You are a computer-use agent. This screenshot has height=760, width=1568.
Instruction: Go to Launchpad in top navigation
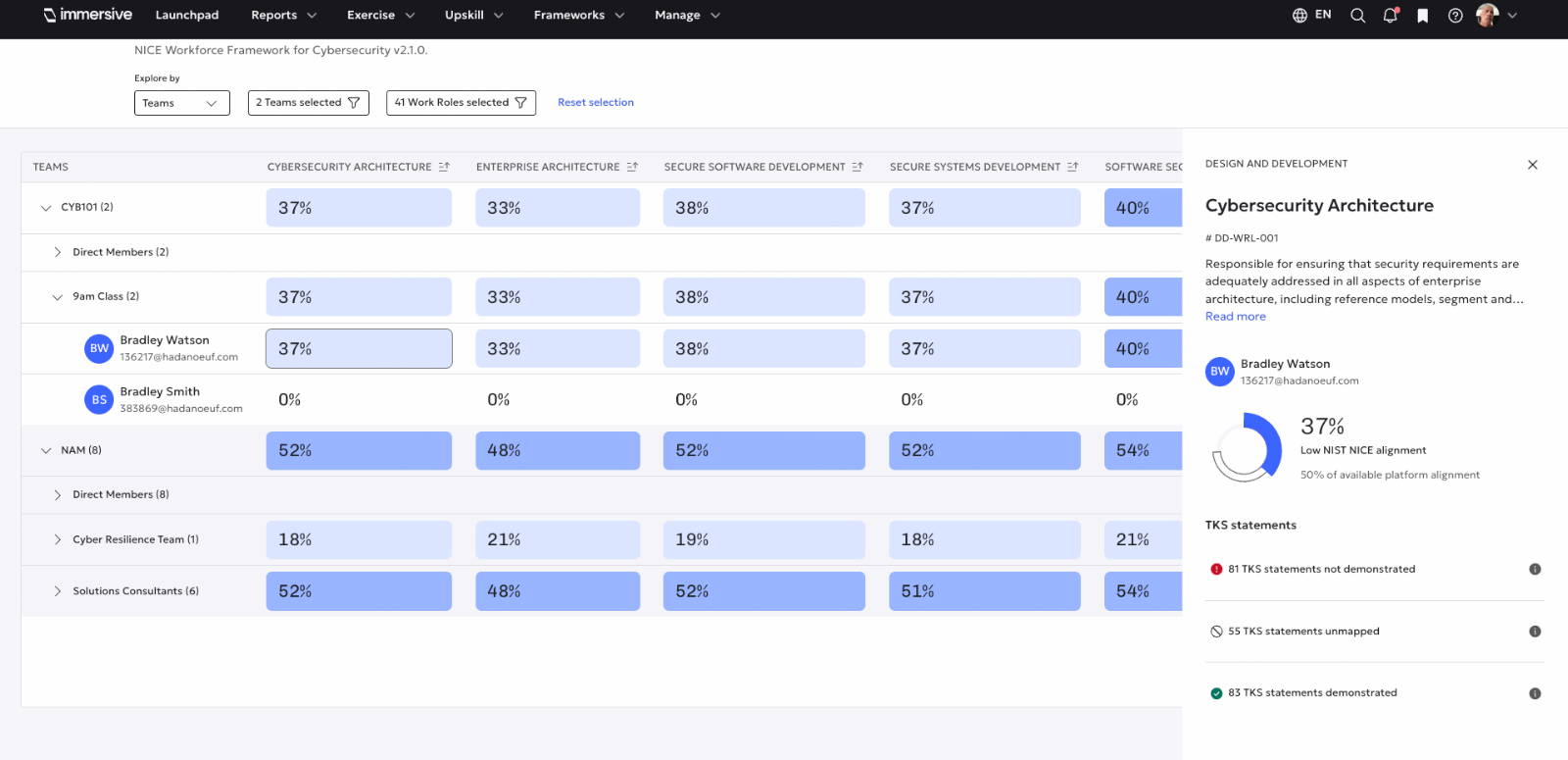pyautogui.click(x=187, y=15)
